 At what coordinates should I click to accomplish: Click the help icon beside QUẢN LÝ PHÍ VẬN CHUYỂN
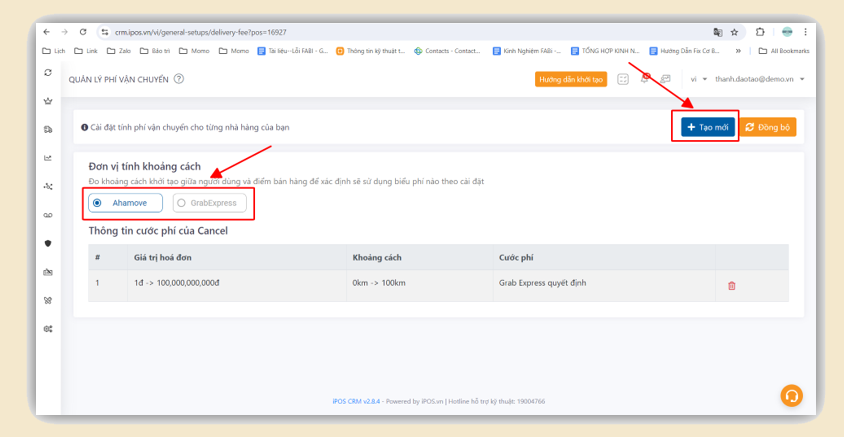179,79
